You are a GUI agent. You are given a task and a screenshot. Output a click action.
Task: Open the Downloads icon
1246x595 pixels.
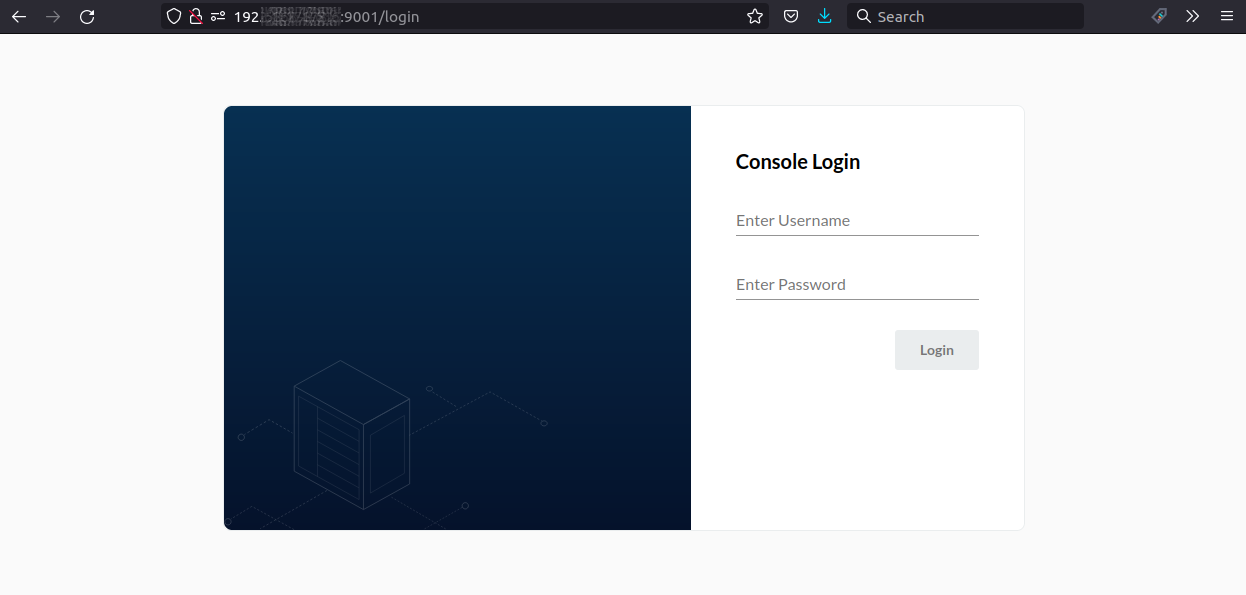824,16
